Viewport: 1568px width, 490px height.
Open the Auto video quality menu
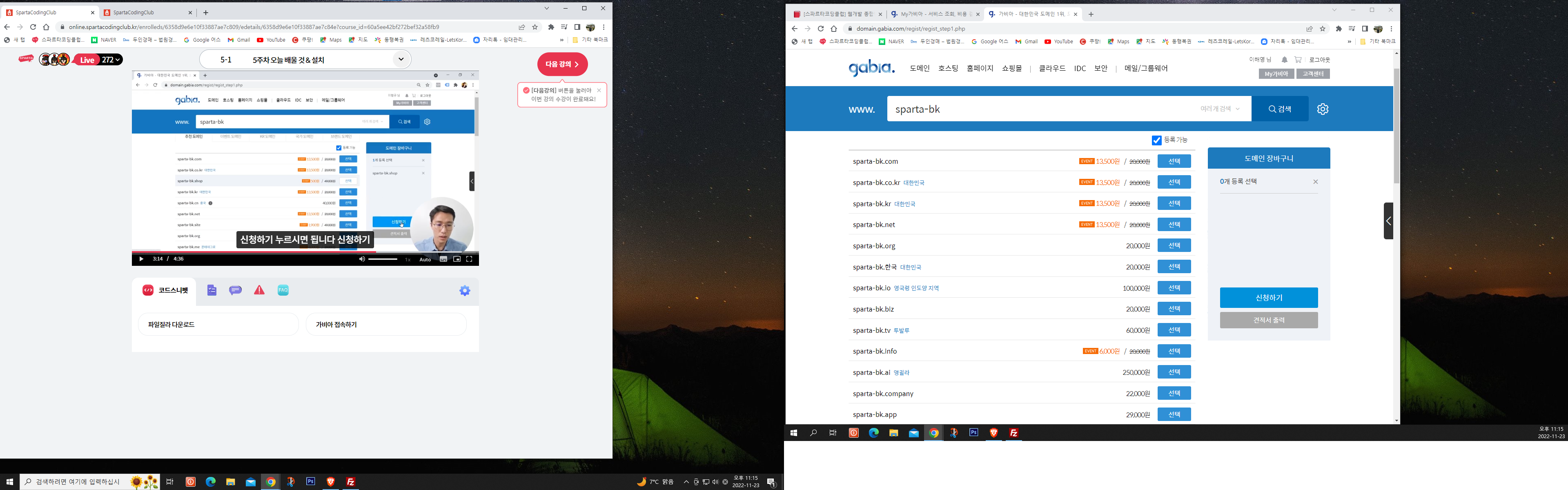[x=425, y=260]
